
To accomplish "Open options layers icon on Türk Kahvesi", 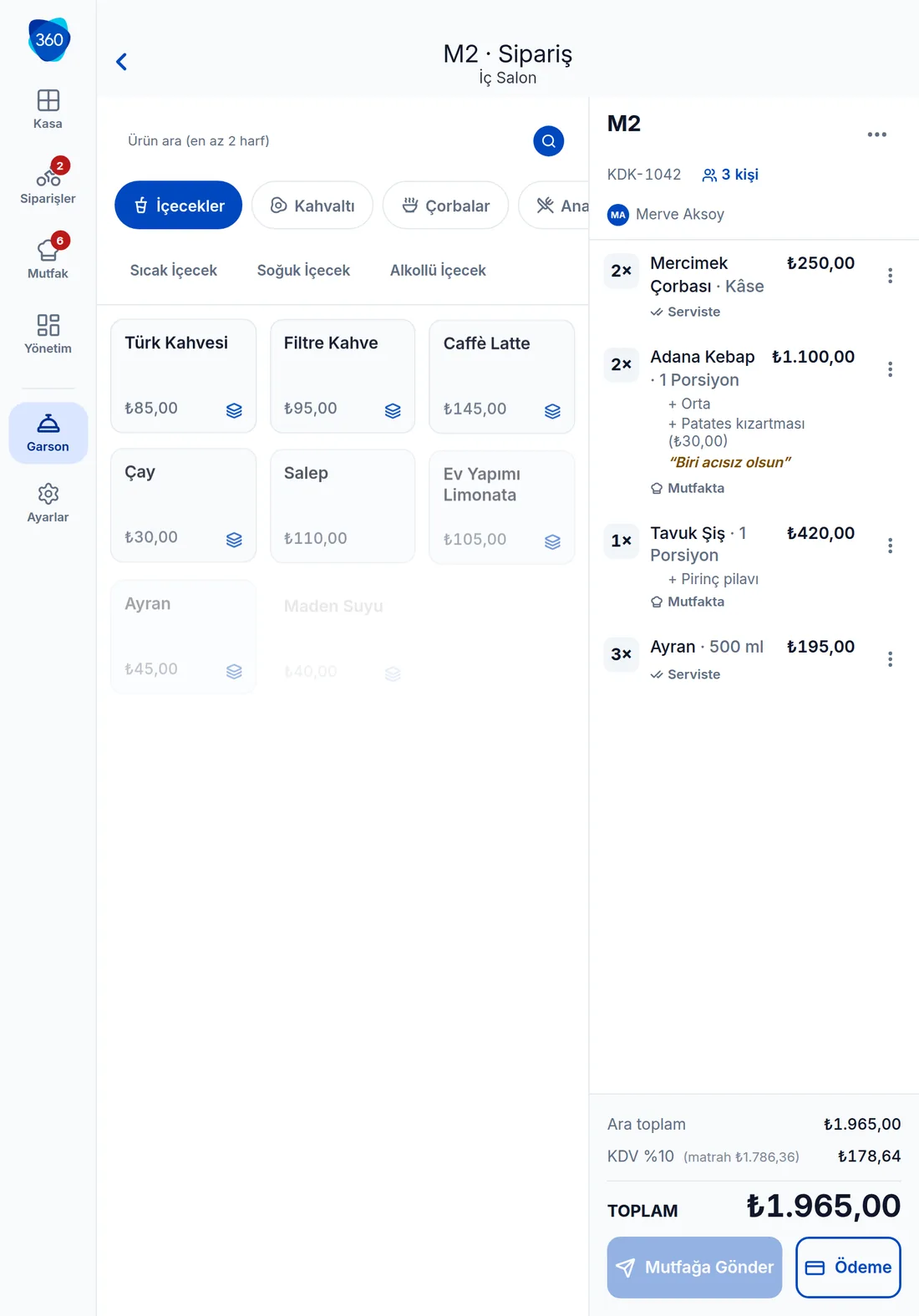I will tap(234, 410).
